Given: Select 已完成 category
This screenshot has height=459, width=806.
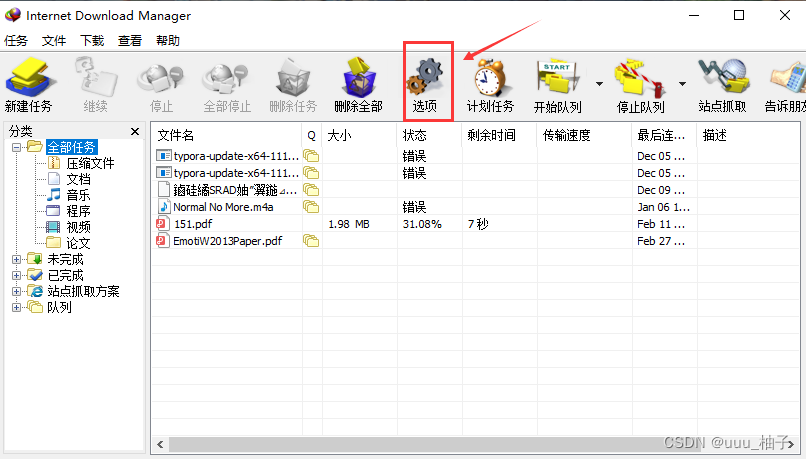Looking at the screenshot, I should (x=65, y=276).
